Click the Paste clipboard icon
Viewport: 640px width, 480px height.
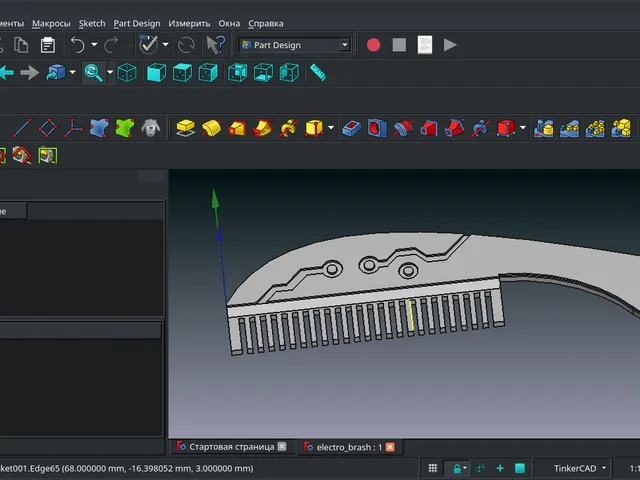coord(48,45)
